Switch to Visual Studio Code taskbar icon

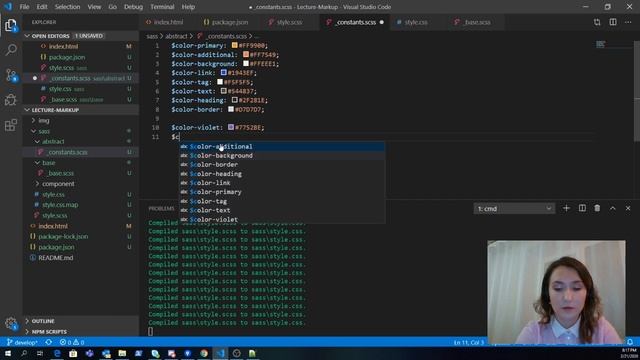point(220,353)
